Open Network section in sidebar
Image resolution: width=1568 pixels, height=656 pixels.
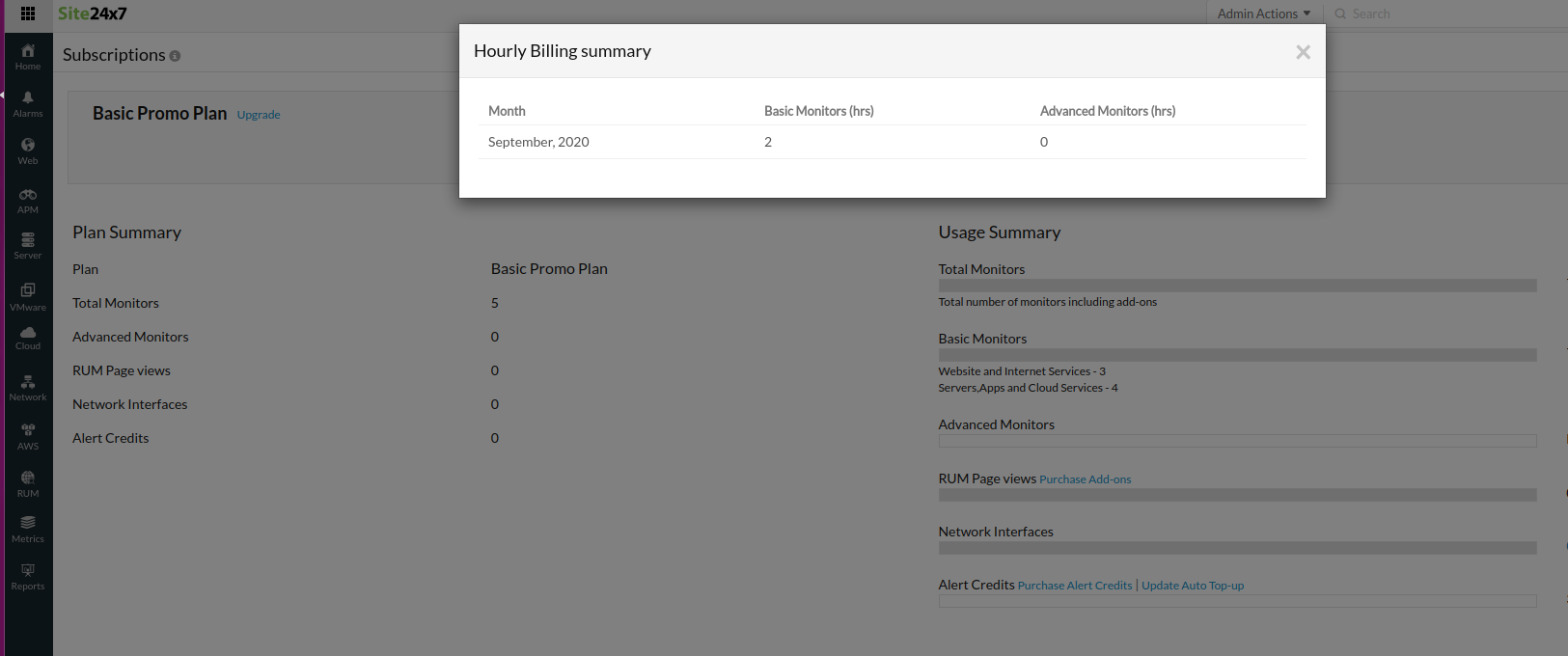pos(28,389)
